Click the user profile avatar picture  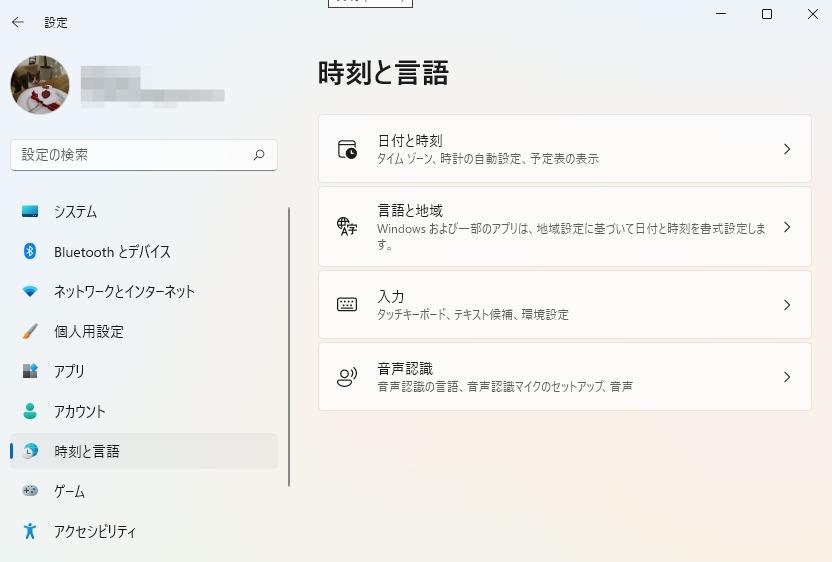coord(40,85)
